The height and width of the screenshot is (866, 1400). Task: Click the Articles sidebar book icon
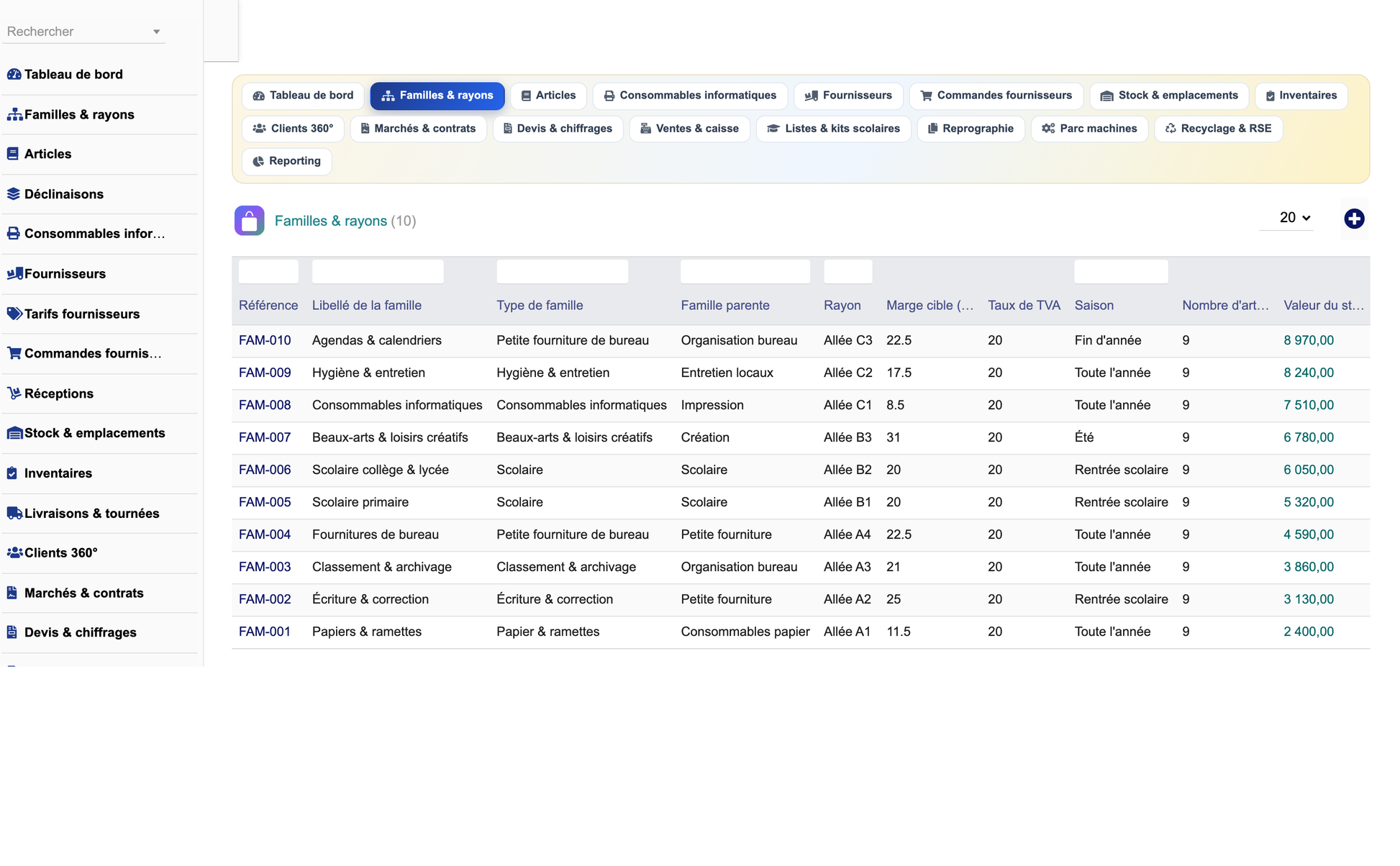click(13, 154)
